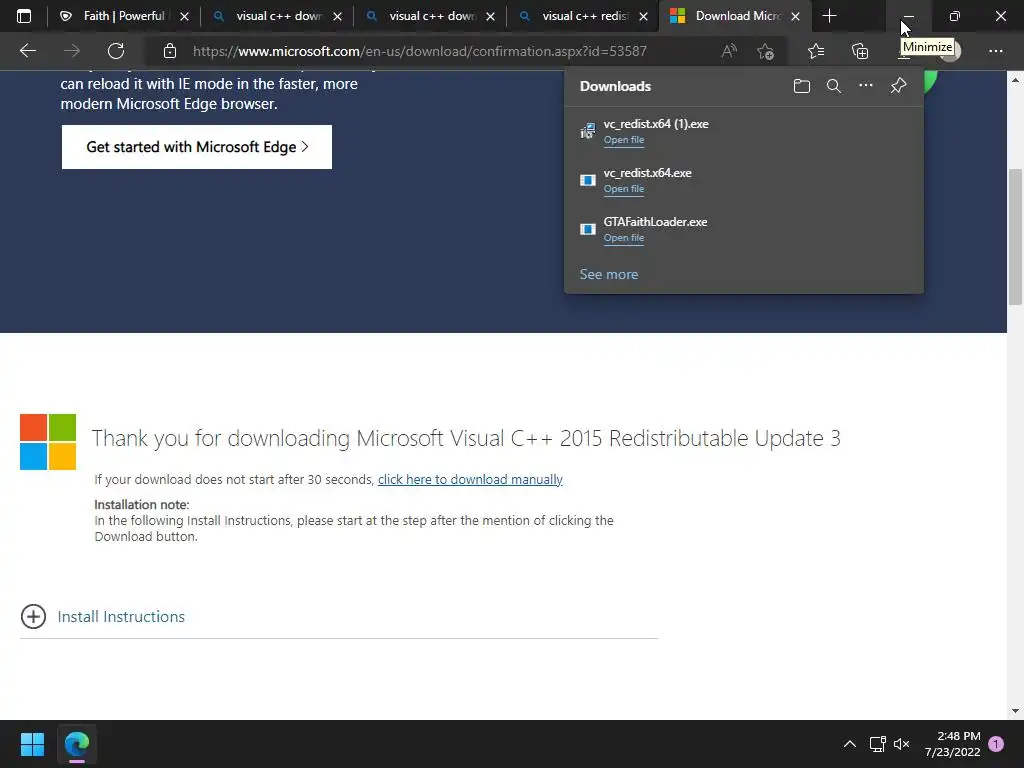Open network status tray icon
The image size is (1024, 768).
pyautogui.click(x=877, y=744)
